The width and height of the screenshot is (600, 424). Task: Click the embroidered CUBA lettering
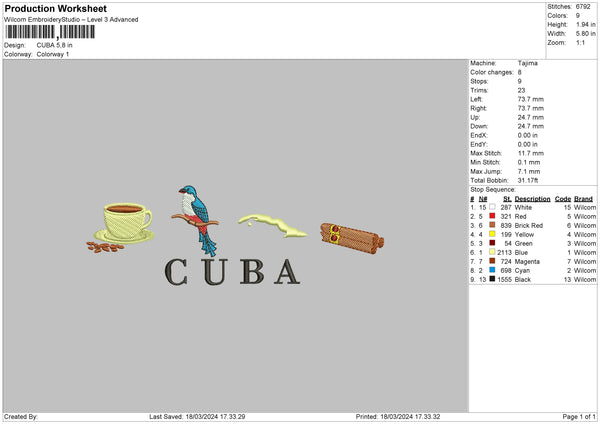[x=232, y=272]
